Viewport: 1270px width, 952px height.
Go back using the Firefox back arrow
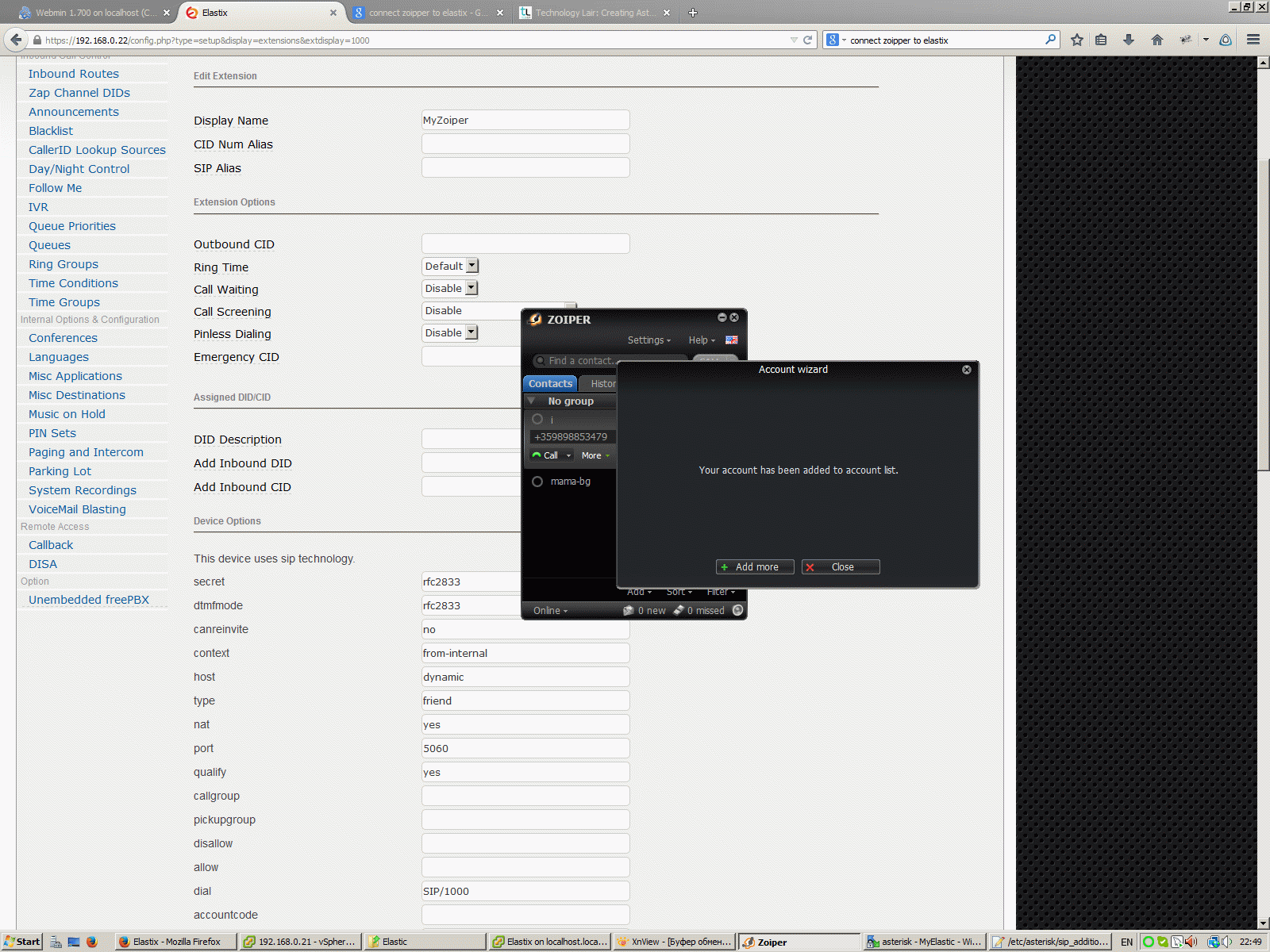tap(16, 40)
